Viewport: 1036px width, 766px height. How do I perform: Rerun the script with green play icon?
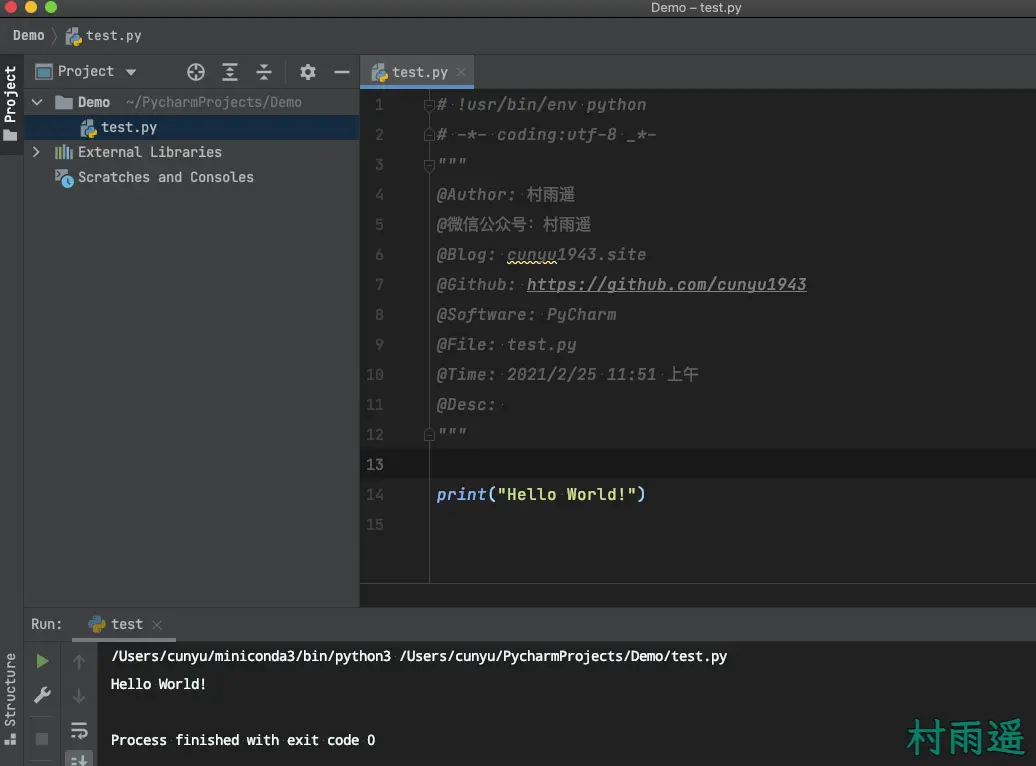point(42,661)
